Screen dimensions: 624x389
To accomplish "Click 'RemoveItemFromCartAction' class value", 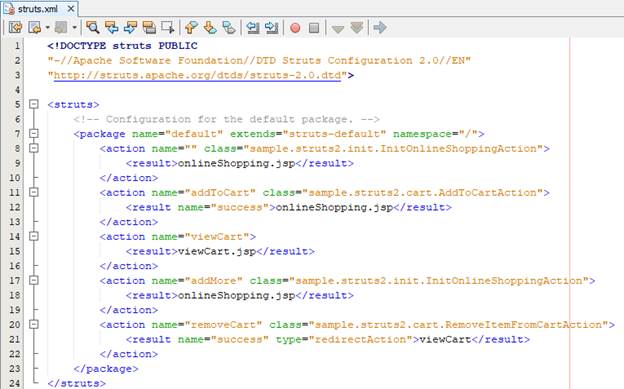I will click(x=523, y=325).
